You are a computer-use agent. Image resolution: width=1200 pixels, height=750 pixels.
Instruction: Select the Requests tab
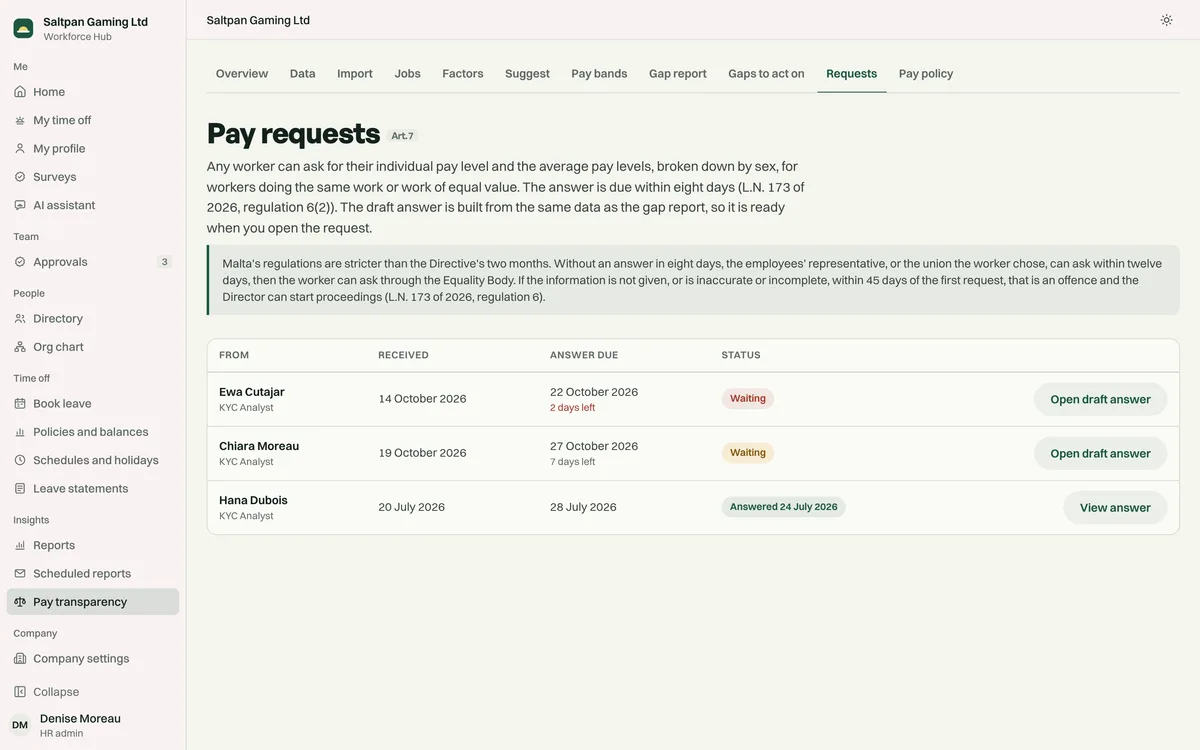tap(852, 74)
